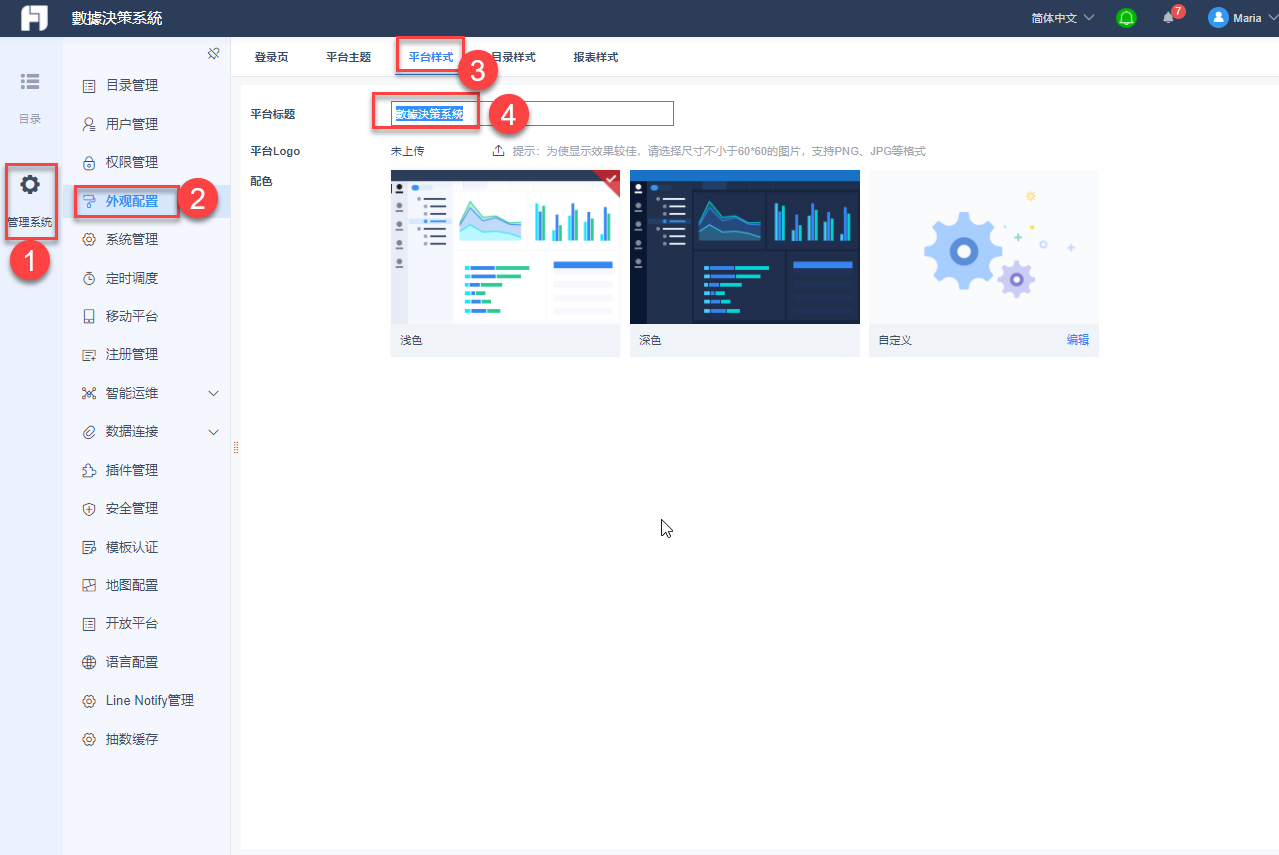The height and width of the screenshot is (855, 1279).
Task: Click the upload icon next to 未上传
Action: (498, 151)
